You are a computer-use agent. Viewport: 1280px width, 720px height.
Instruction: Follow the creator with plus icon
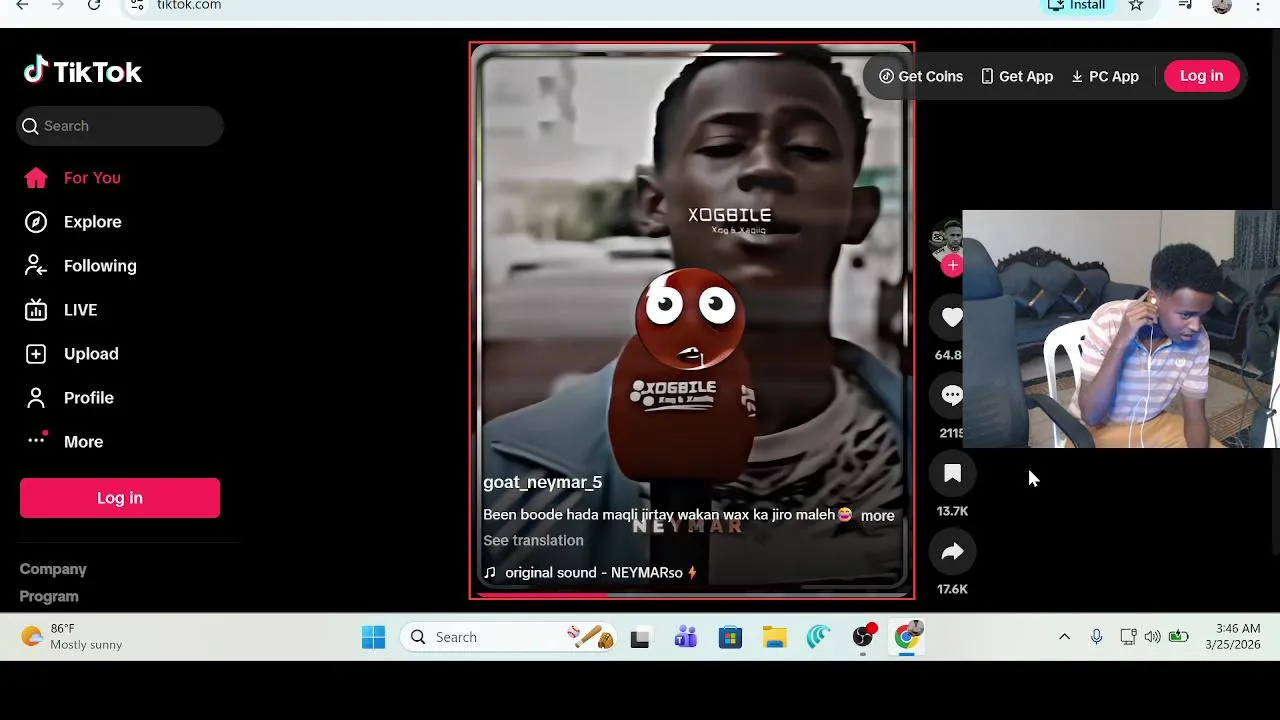(952, 265)
